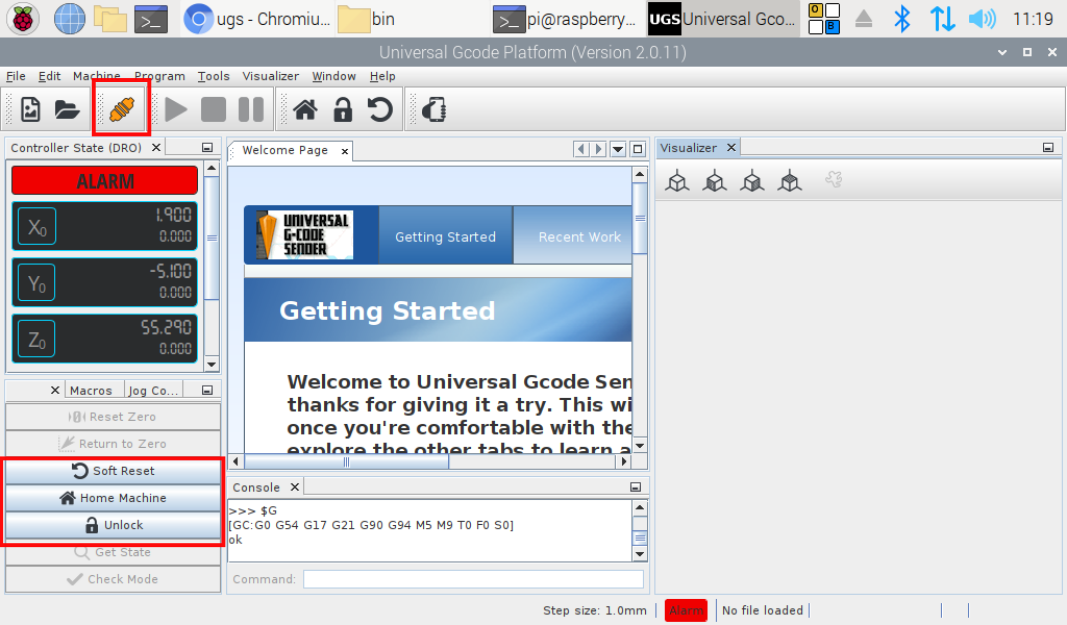Click 'Step size: 1.0mm' in the status bar
Image resolution: width=1067 pixels, height=625 pixels.
click(595, 610)
